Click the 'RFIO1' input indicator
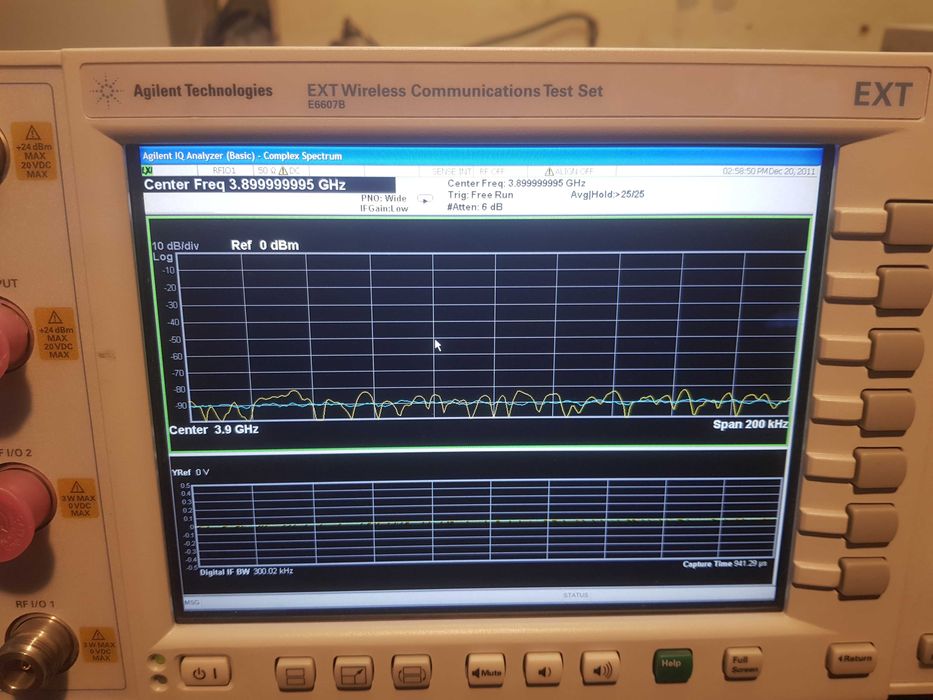The height and width of the screenshot is (700, 933). (224, 170)
